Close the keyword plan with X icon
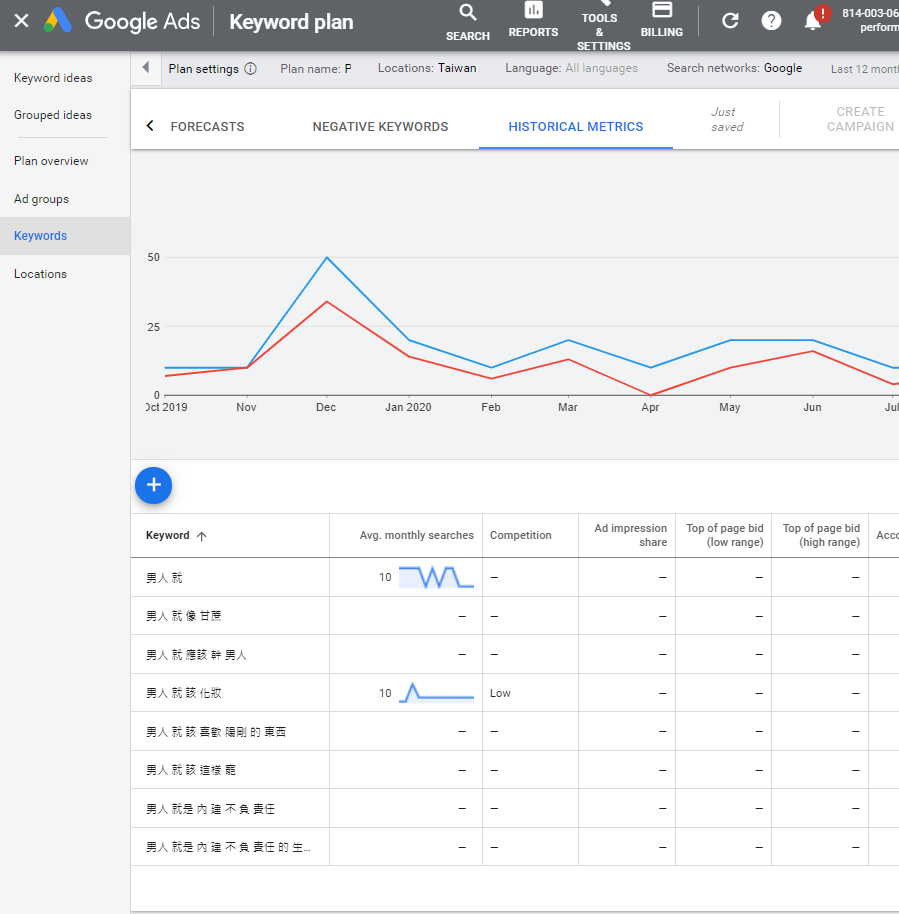This screenshot has width=899, height=914. pyautogui.click(x=21, y=21)
